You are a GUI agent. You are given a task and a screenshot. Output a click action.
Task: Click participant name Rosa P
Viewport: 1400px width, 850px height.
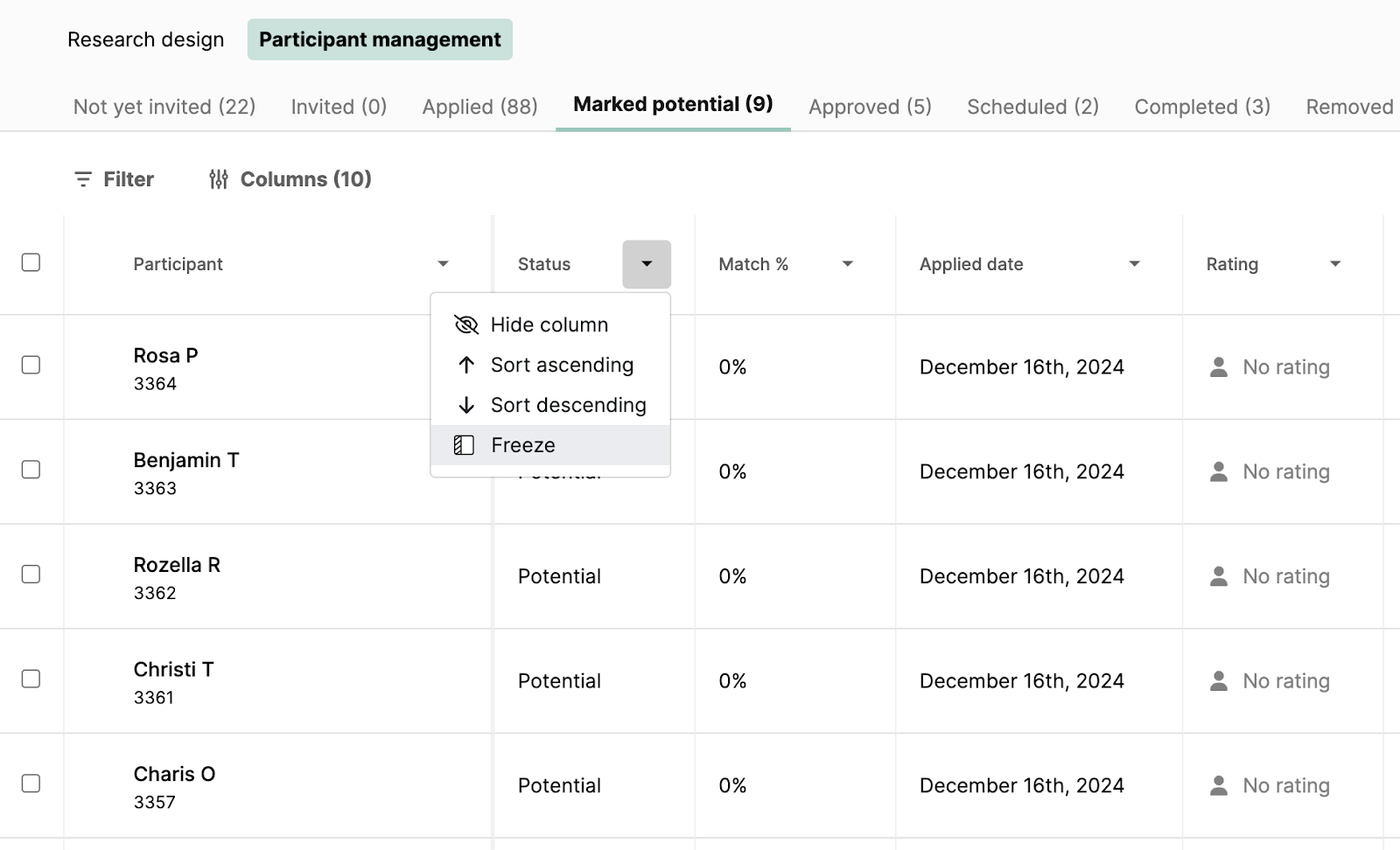coord(165,355)
